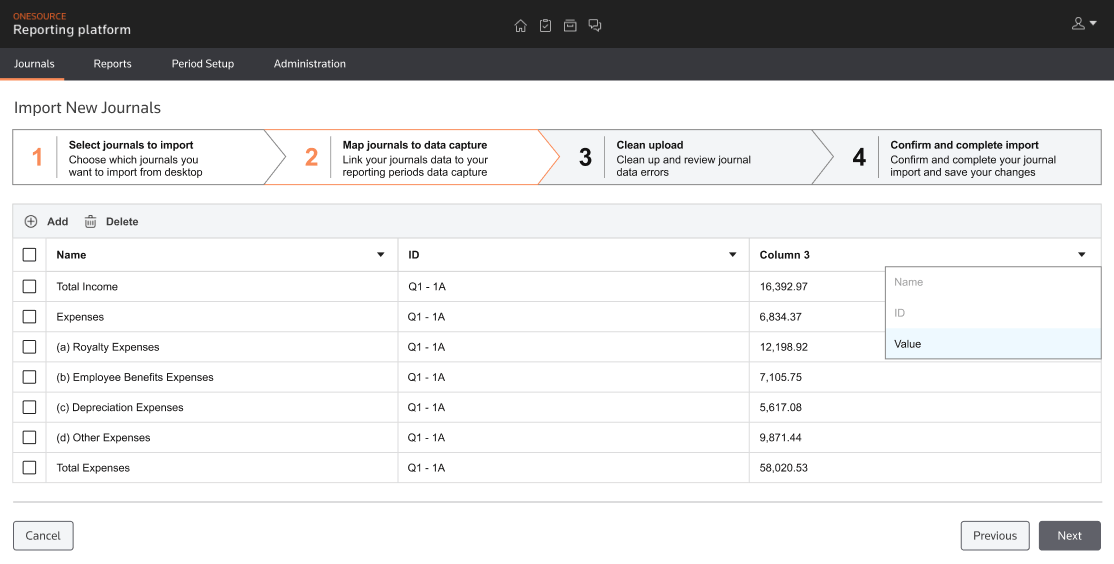Go to the Home icon
The width and height of the screenshot is (1114, 564).
click(x=520, y=25)
